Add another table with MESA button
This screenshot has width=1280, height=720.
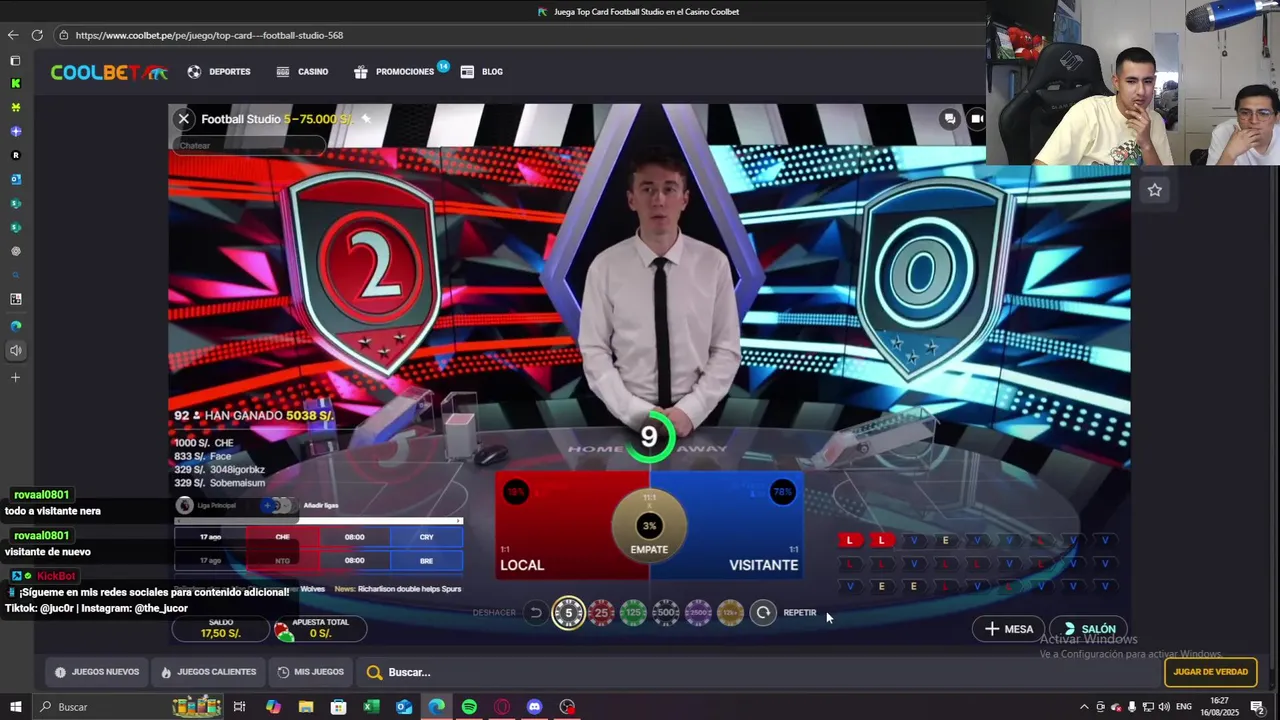[x=1009, y=629]
